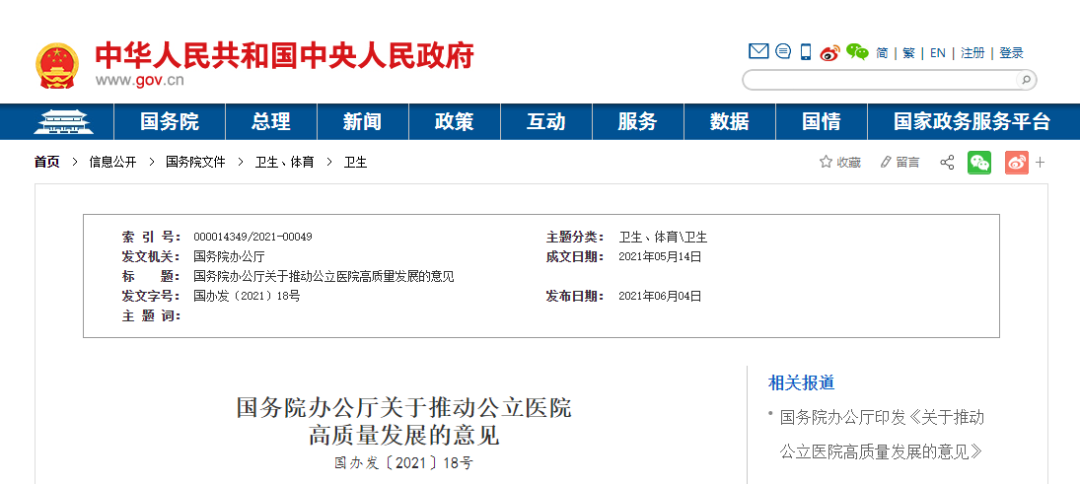Image resolution: width=1080 pixels, height=484 pixels.
Task: Share via the green WeChat button
Action: [x=979, y=162]
